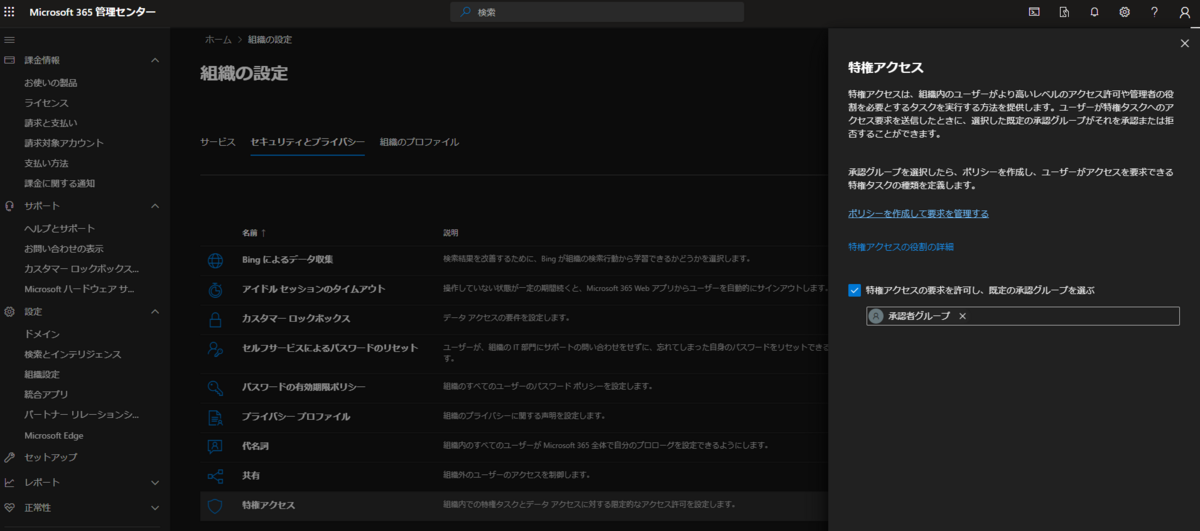
Task: Open Microsoft Edge in sidebar
Action: 54,436
